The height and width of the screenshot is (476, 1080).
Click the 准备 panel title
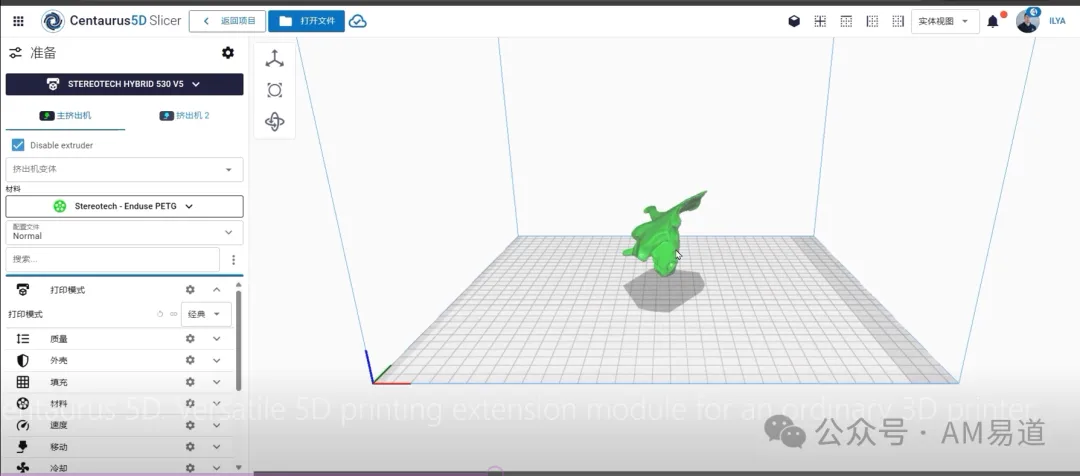[43, 53]
